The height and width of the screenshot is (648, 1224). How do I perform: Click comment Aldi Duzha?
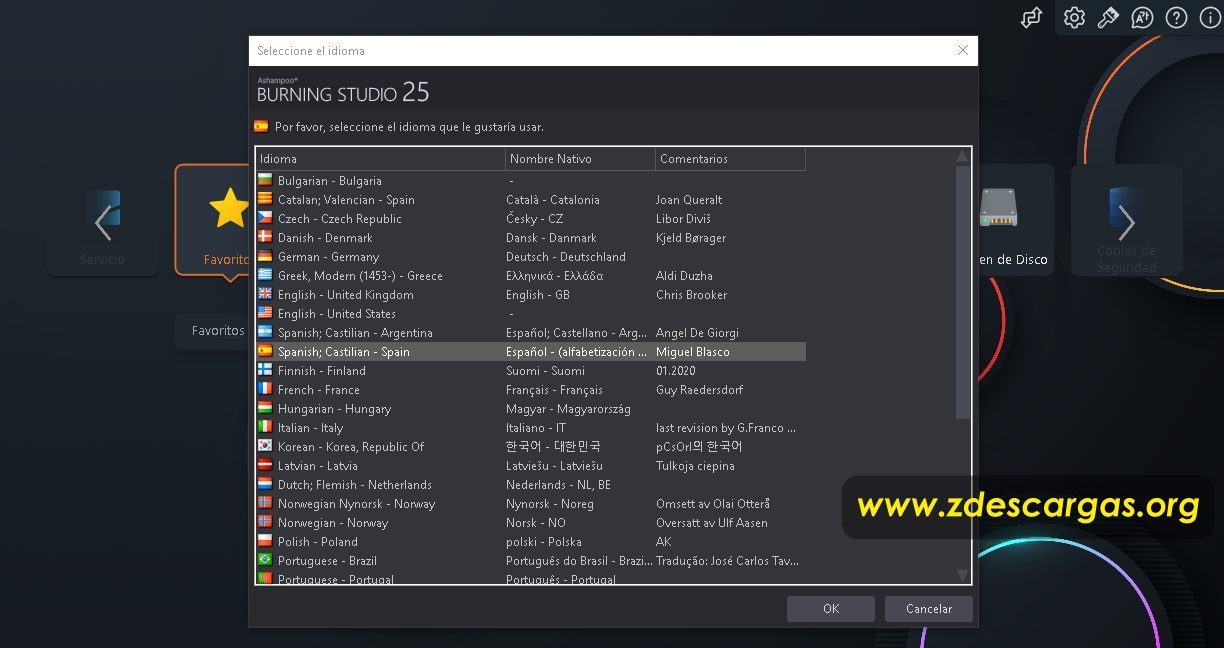click(684, 276)
